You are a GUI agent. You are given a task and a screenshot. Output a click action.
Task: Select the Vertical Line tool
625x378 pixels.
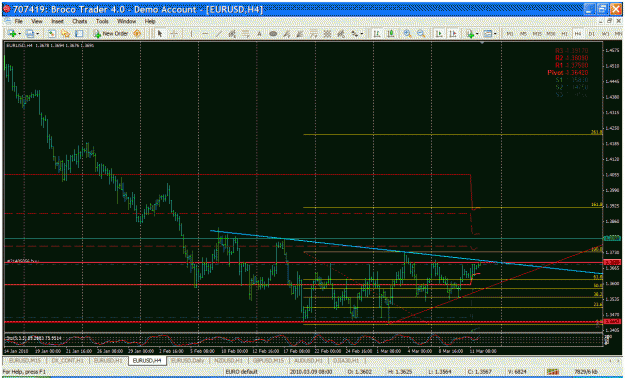click(192, 34)
